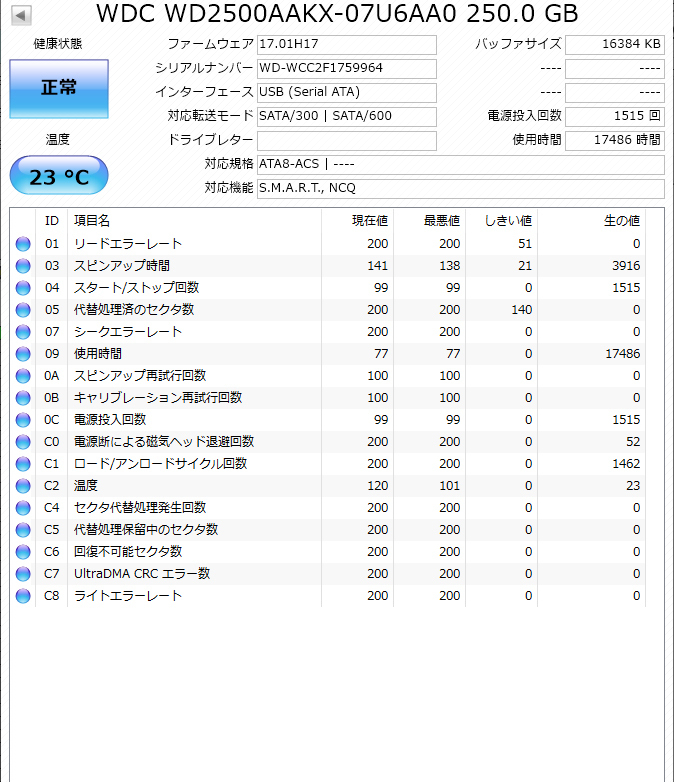Click the serial number field WD-WCC2F1759964
Viewport: 674px width, 782px height.
click(x=347, y=68)
